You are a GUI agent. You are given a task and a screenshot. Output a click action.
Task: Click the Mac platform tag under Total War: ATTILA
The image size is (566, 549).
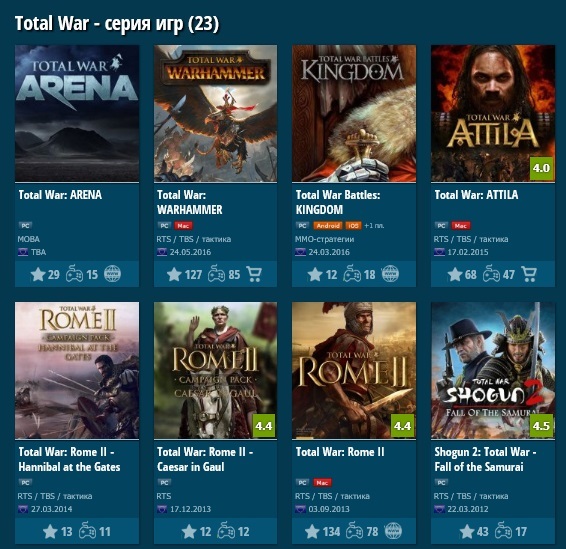click(x=461, y=226)
